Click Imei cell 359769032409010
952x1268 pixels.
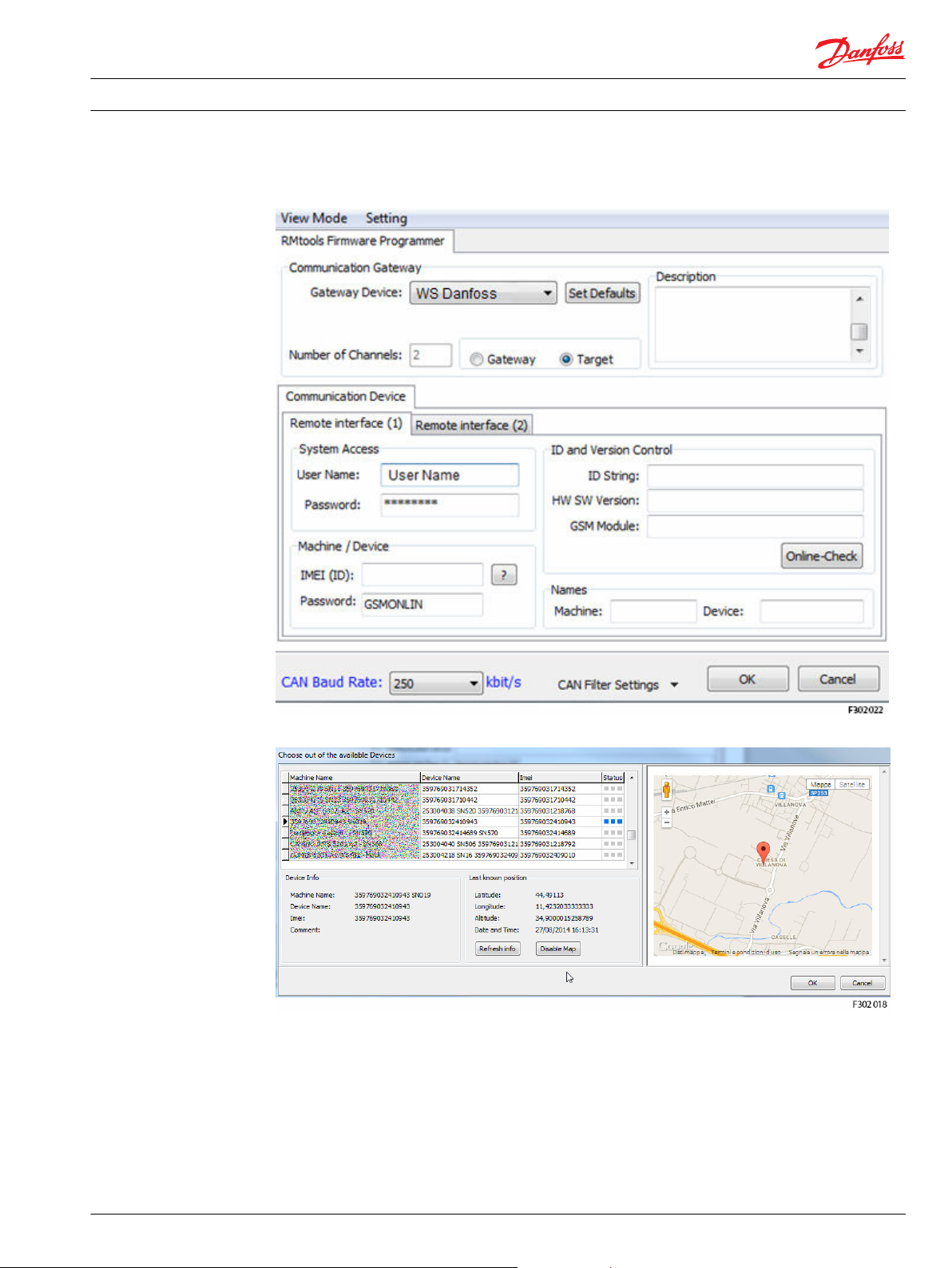[x=560, y=855]
